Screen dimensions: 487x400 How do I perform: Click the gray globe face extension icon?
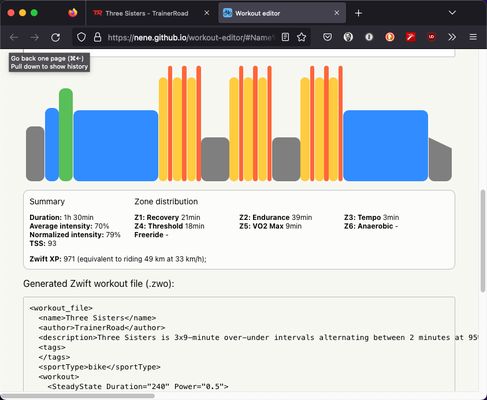pos(348,37)
